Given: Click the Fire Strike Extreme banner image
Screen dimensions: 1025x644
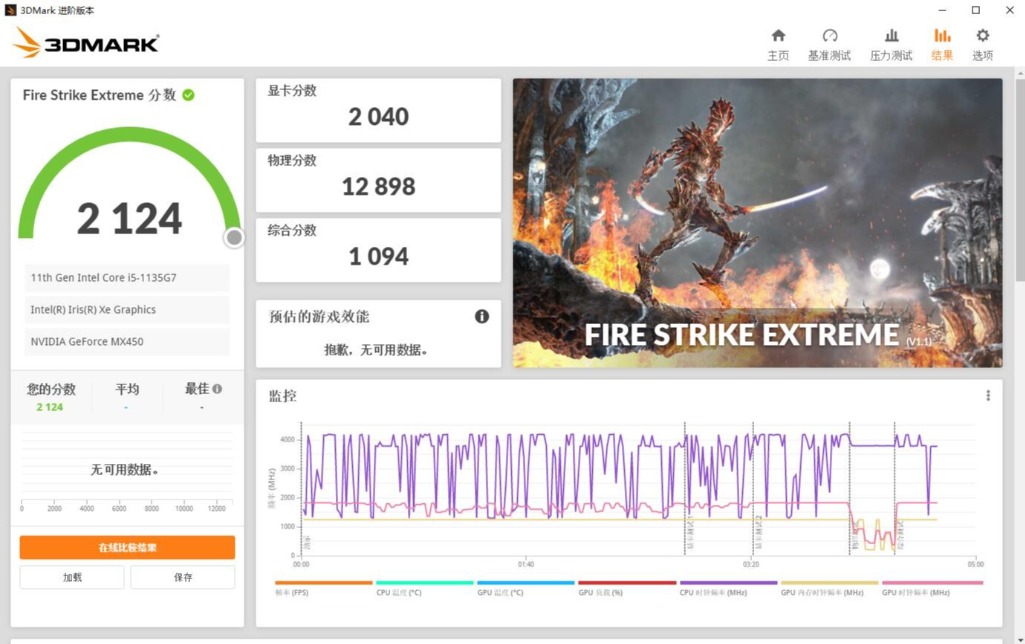Looking at the screenshot, I should [x=757, y=223].
